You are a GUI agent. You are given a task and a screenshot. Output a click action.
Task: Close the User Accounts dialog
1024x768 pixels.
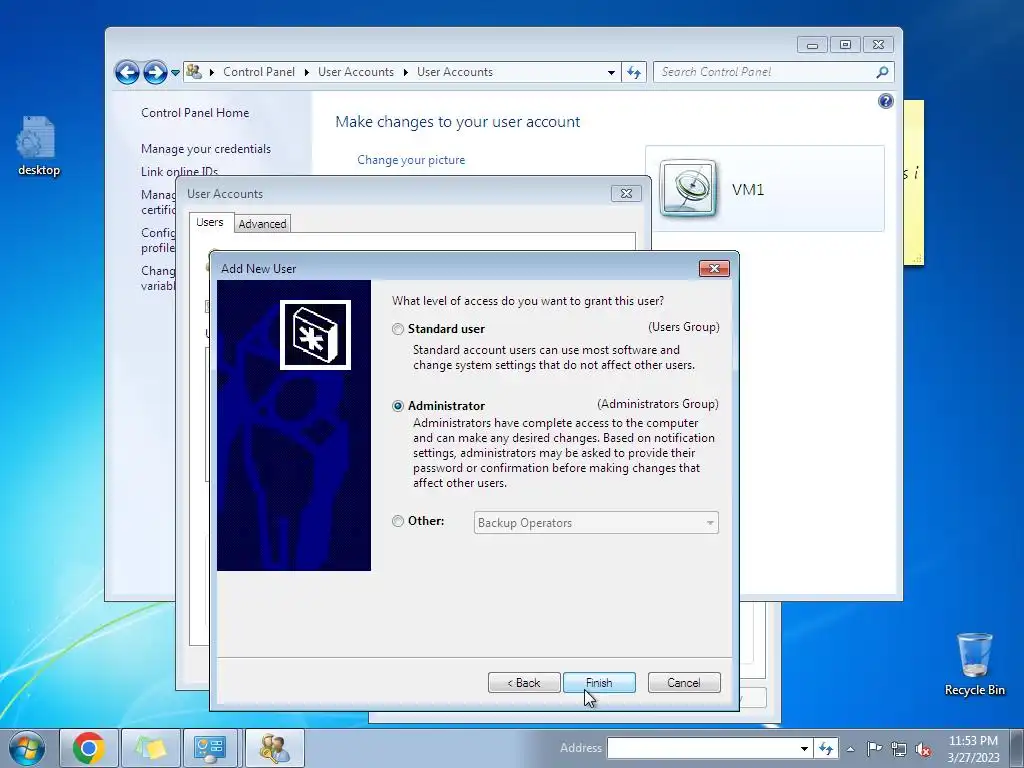[x=626, y=193]
